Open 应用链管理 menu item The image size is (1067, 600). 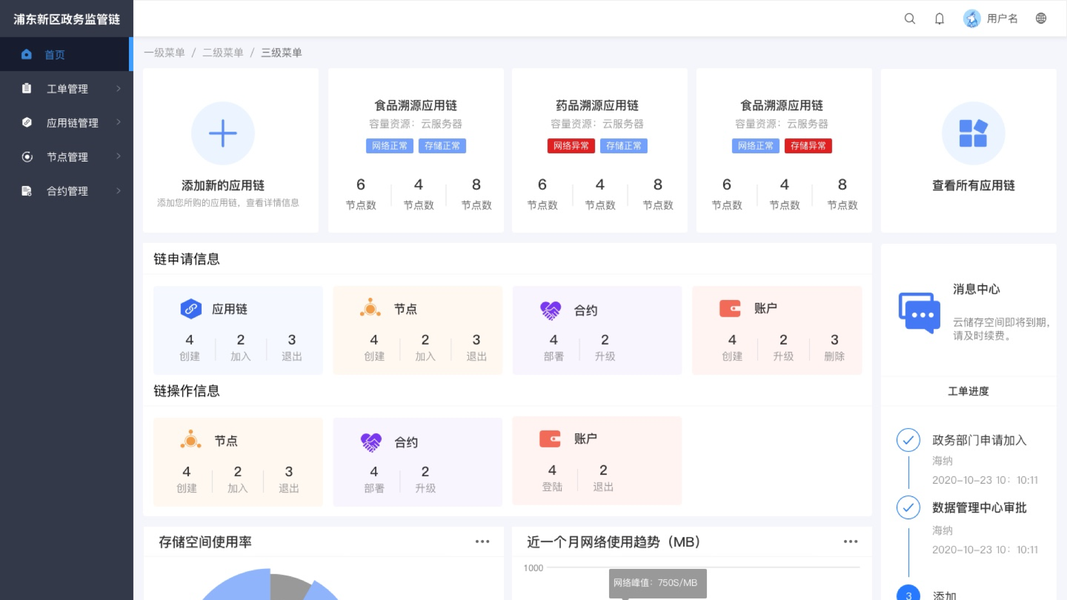coord(67,122)
